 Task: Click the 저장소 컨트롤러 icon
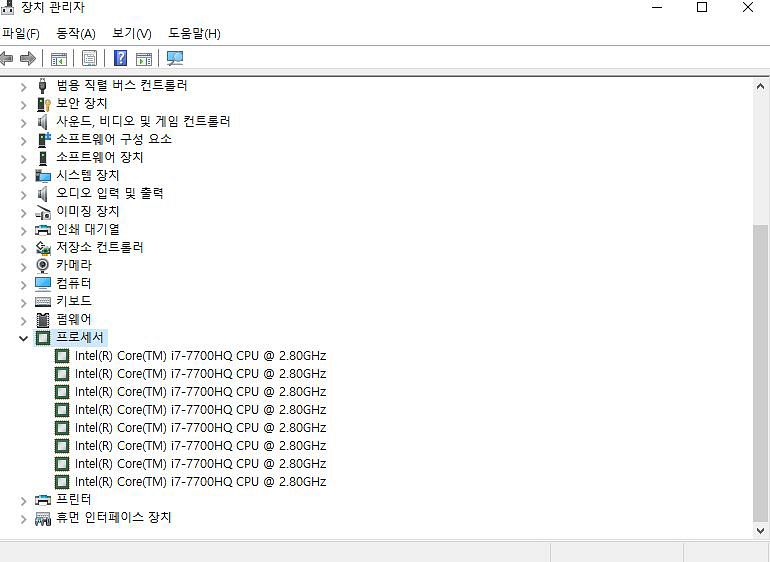pyautogui.click(x=43, y=248)
